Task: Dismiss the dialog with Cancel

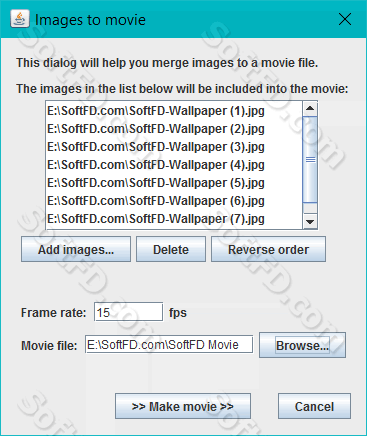Action: point(314,406)
